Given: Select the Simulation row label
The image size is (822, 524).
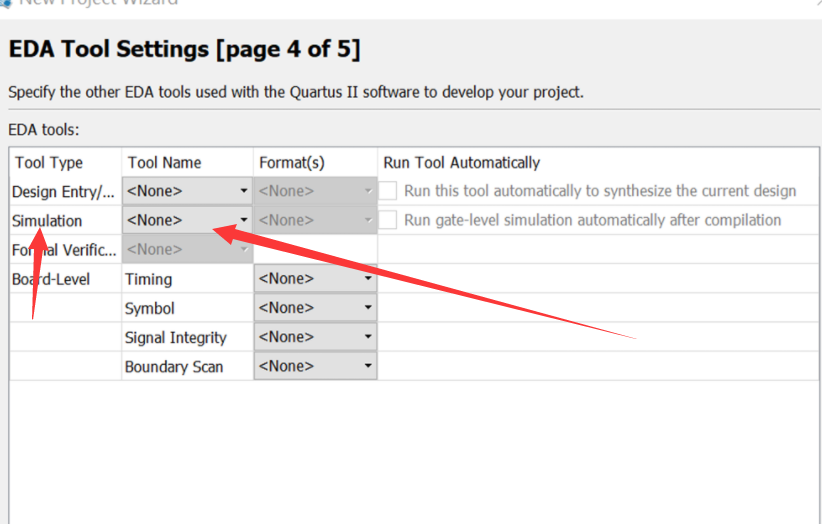Looking at the screenshot, I should 47,220.
